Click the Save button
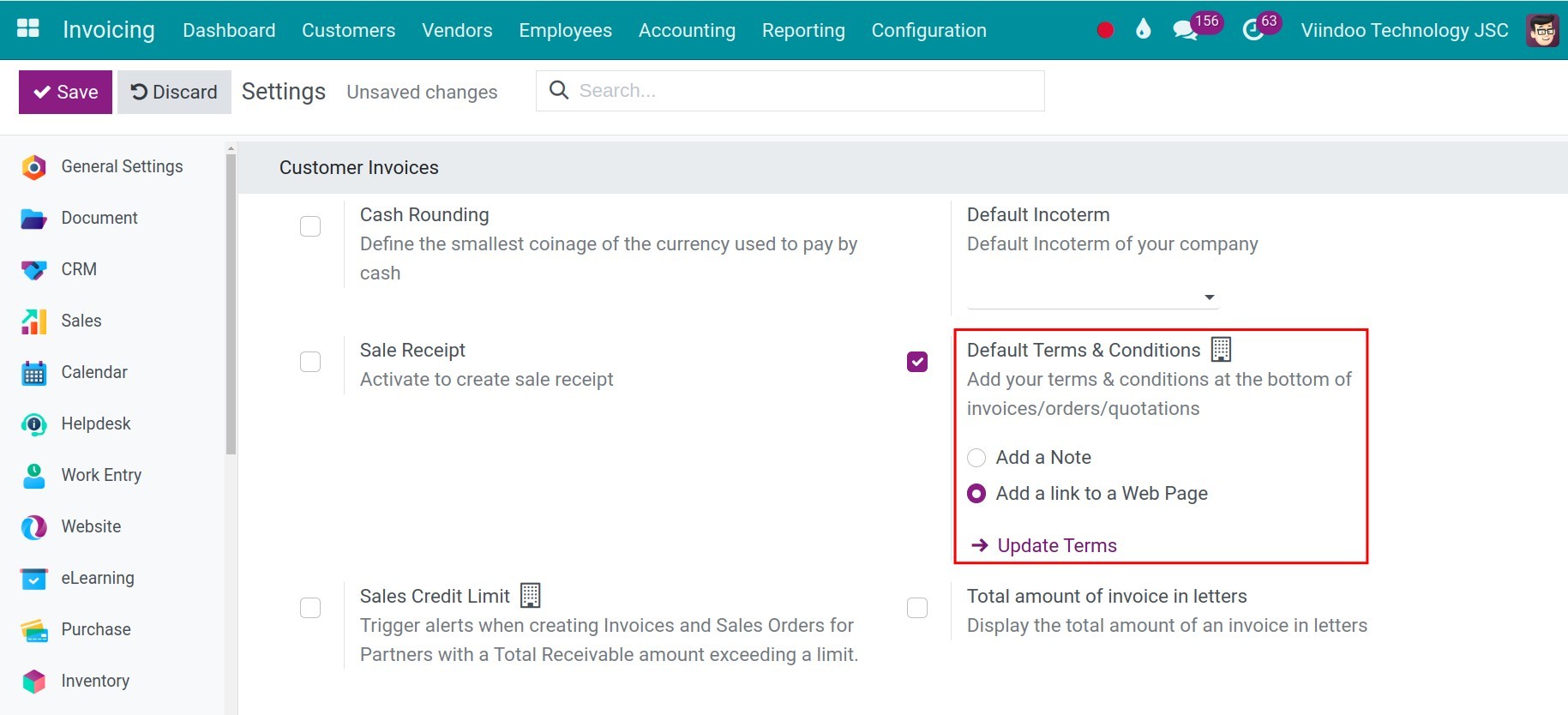Screen dimensions: 1568x715 tap(65, 92)
